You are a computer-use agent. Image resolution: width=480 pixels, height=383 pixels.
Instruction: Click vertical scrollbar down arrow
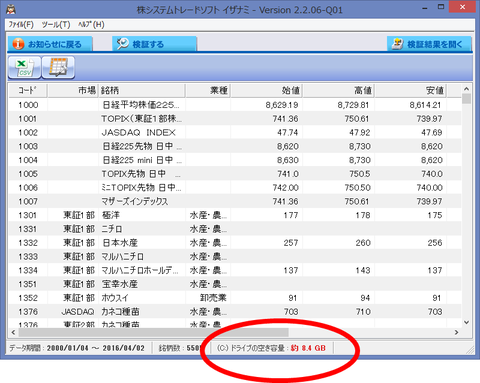click(x=466, y=322)
